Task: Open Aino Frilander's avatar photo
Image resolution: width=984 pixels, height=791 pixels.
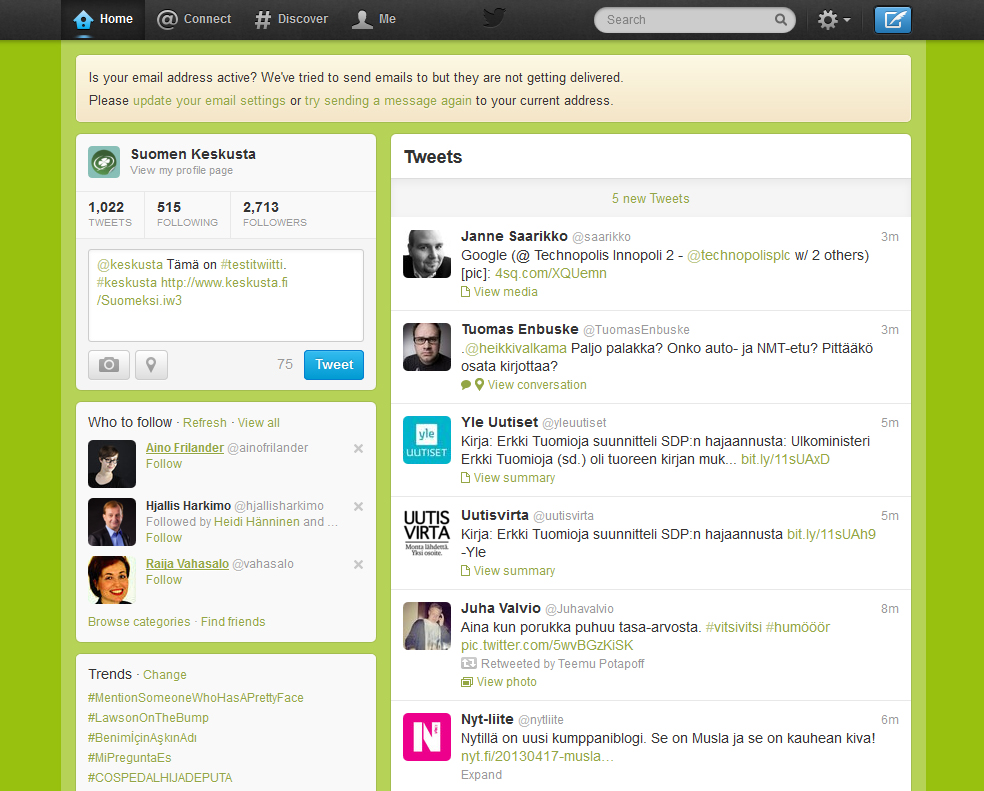Action: pos(112,464)
